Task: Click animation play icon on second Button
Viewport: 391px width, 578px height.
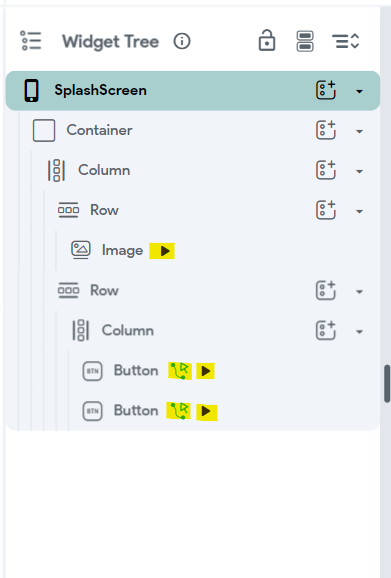Action: click(x=207, y=411)
